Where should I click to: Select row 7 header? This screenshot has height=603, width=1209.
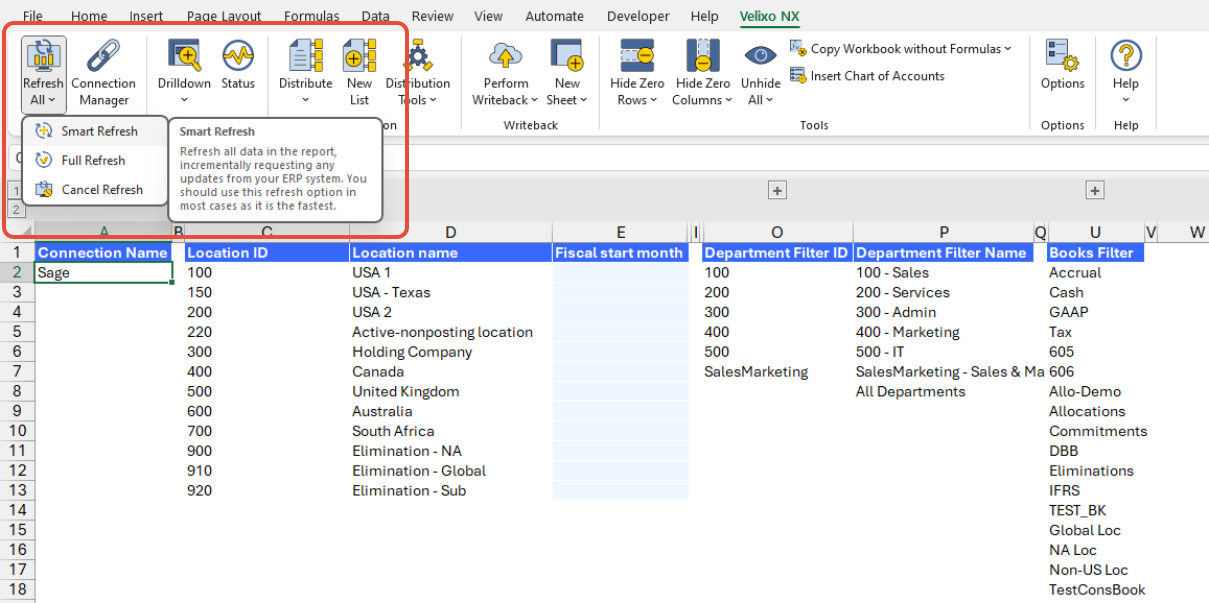coord(16,371)
